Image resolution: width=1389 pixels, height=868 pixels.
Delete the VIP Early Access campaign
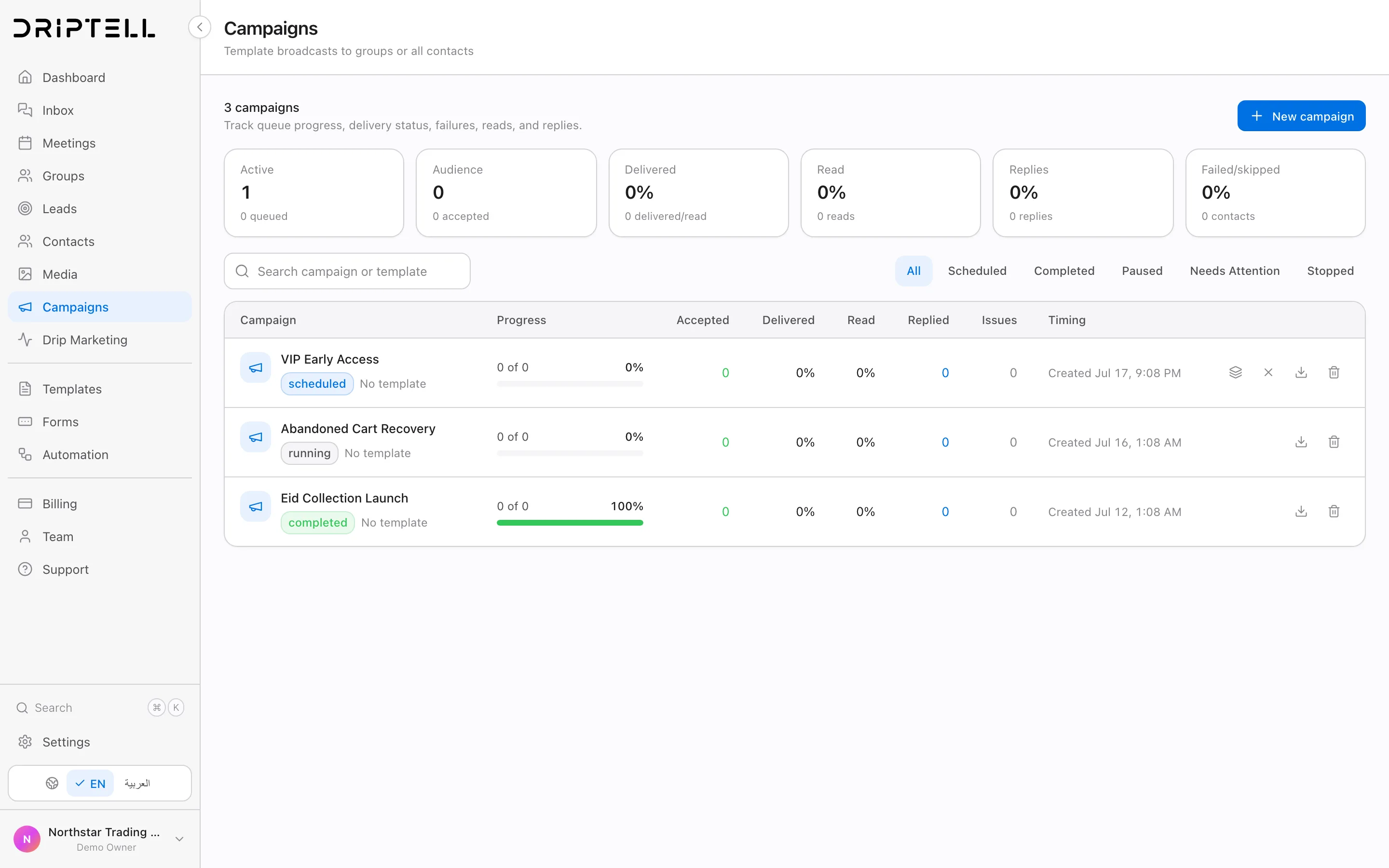click(1334, 373)
